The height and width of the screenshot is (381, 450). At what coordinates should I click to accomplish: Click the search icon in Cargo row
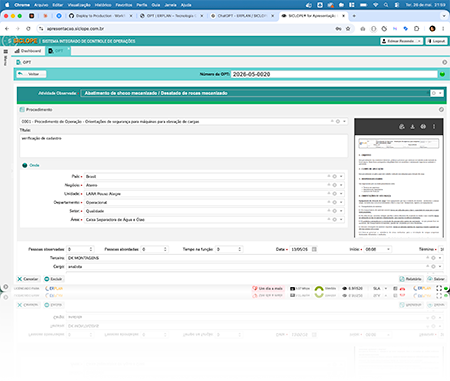[434, 267]
